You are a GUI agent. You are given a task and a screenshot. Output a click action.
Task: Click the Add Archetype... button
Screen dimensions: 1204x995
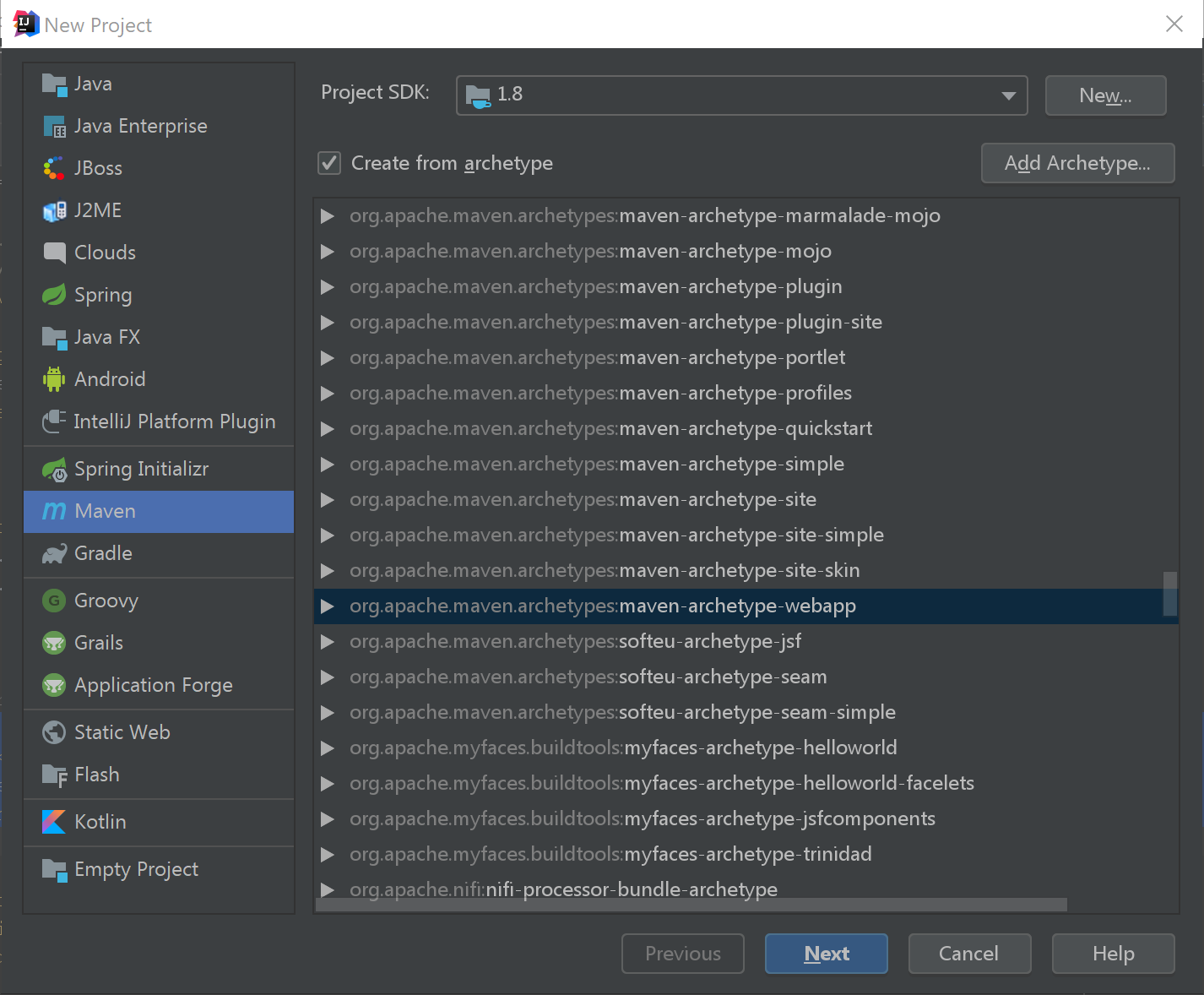pos(1078,163)
